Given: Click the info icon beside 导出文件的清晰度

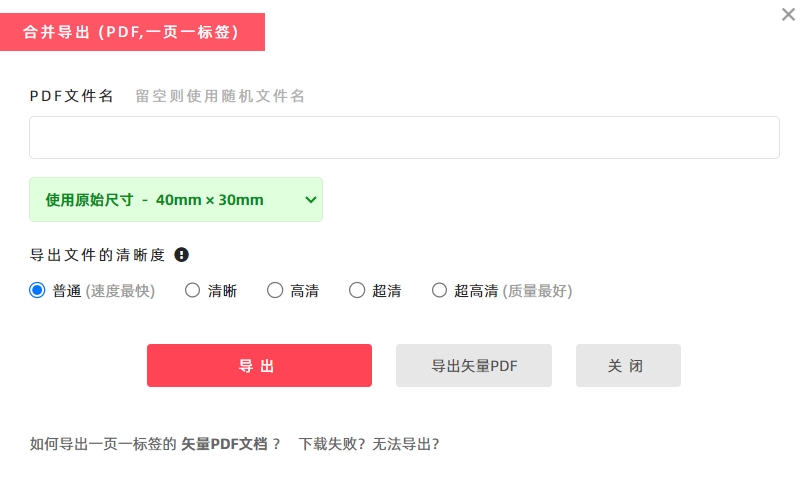Looking at the screenshot, I should (x=181, y=255).
